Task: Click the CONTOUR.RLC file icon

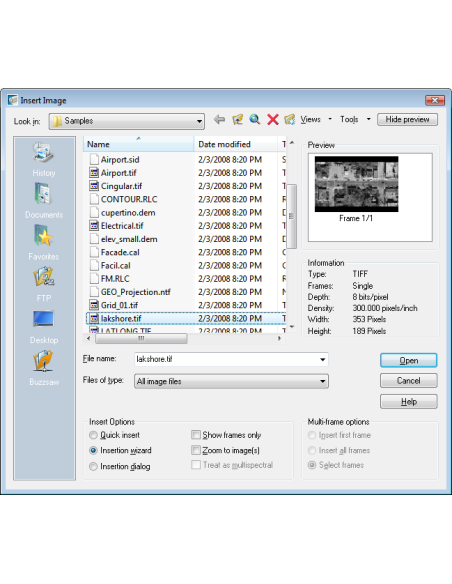Action: coord(94,199)
